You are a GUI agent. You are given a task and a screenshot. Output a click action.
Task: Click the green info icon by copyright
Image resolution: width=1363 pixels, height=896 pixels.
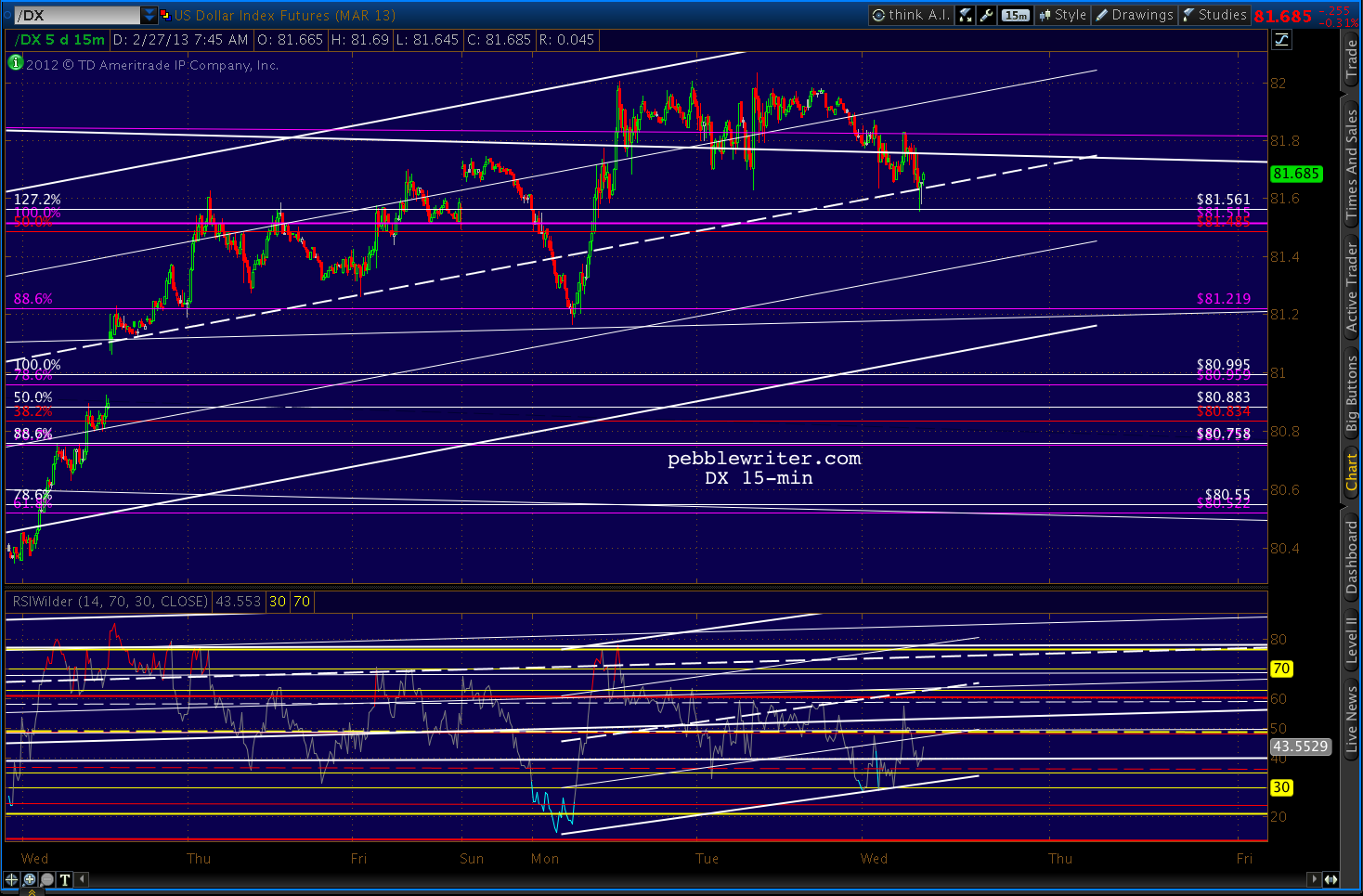coord(16,63)
